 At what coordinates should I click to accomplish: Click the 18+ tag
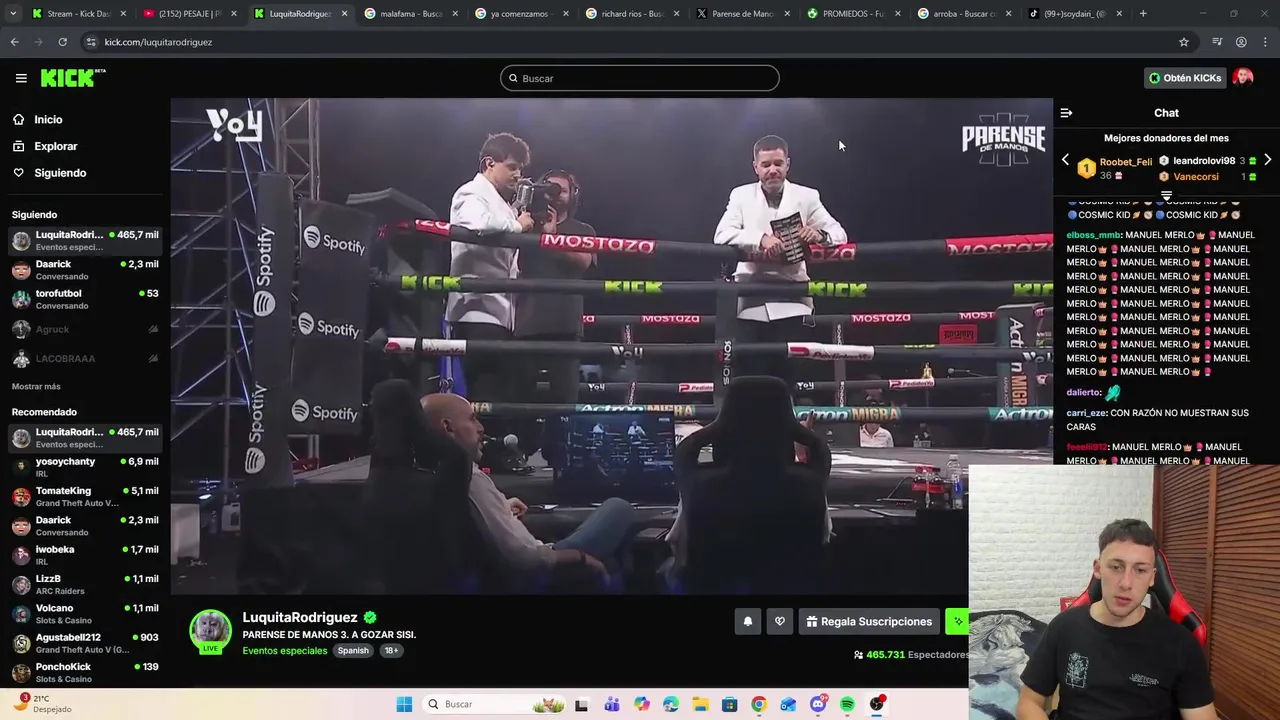click(391, 650)
